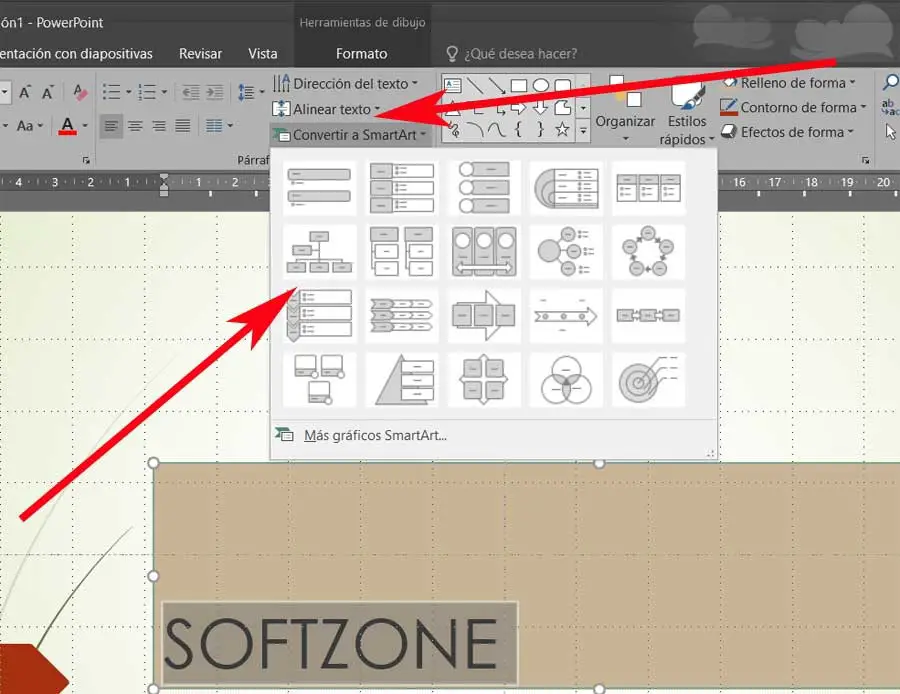The height and width of the screenshot is (694, 900).
Task: Open the Revisar ribbon tab
Action: click(x=200, y=53)
